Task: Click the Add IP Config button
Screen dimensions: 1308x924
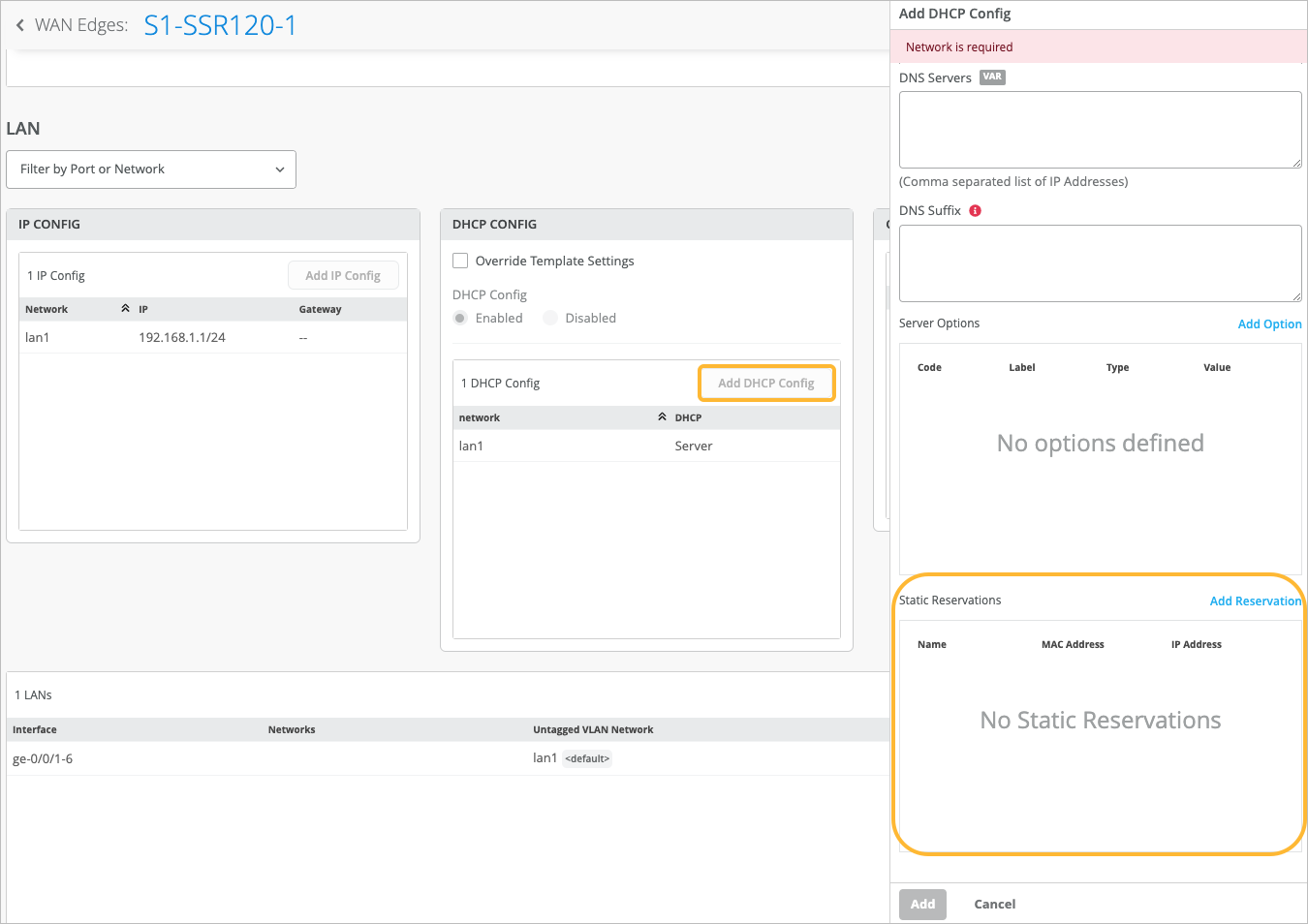Action: click(x=343, y=276)
